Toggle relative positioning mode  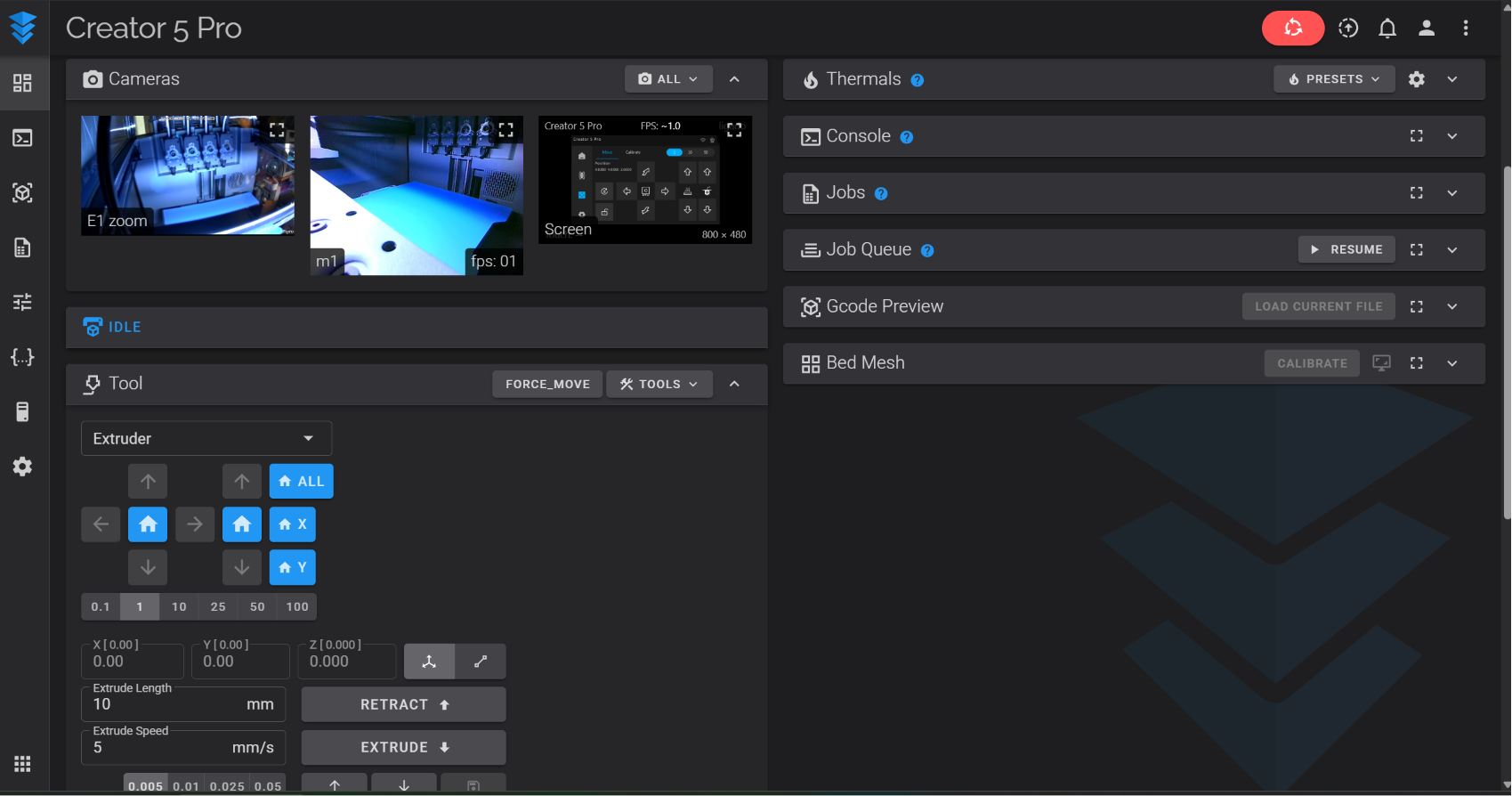tap(481, 662)
